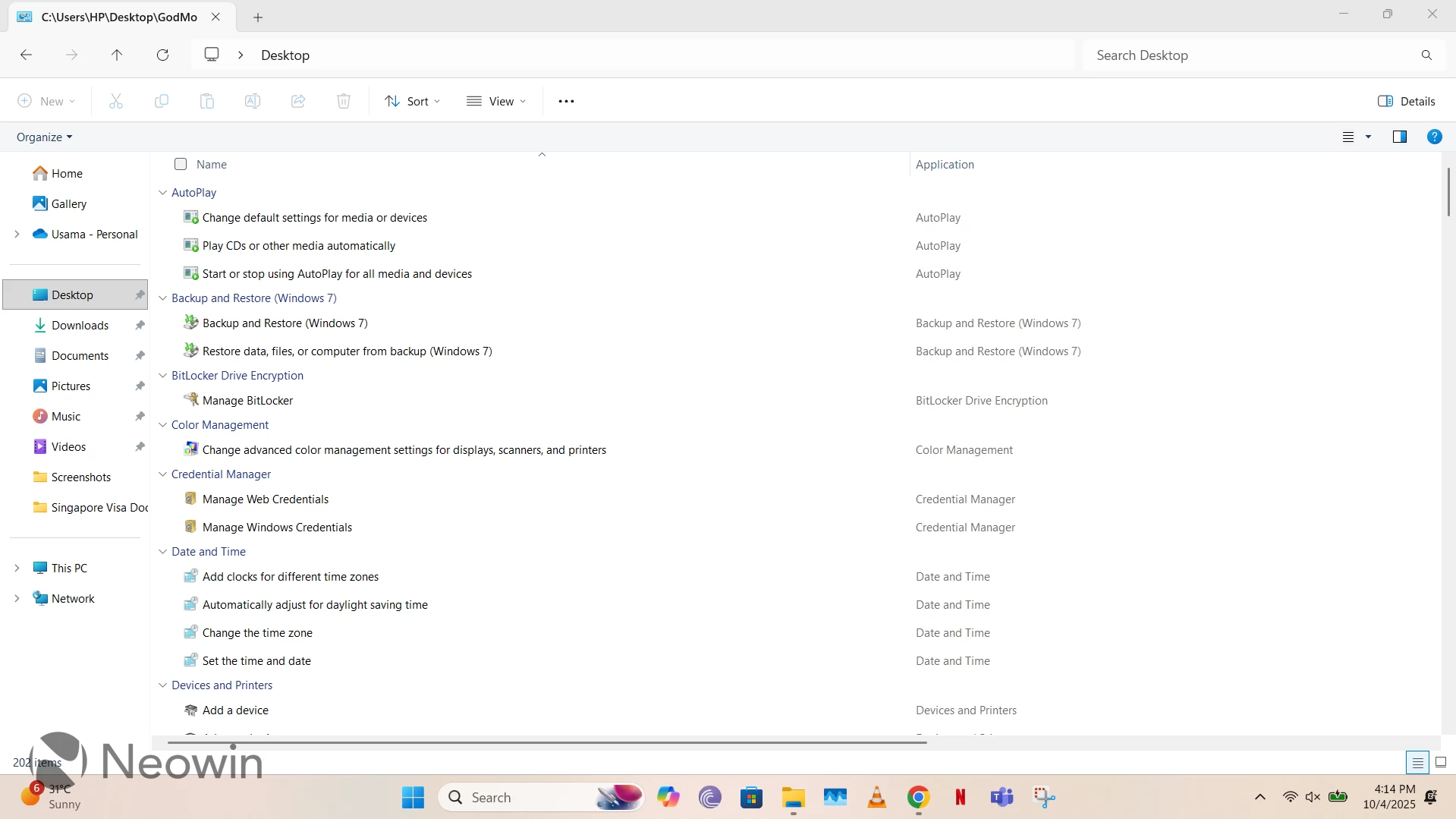Screen dimensions: 1456x819
Task: Toggle the preview pane icon
Action: coord(1400,137)
